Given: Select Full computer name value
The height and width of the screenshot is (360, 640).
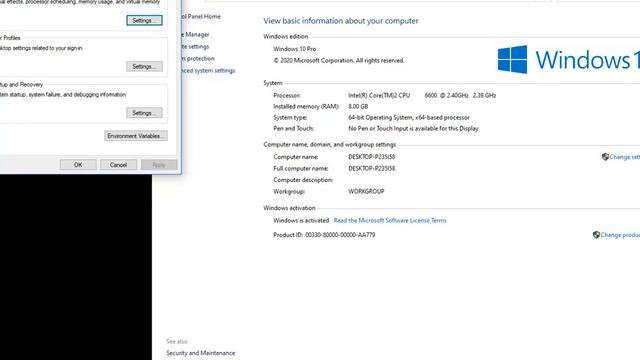Looking at the screenshot, I should [371, 168].
